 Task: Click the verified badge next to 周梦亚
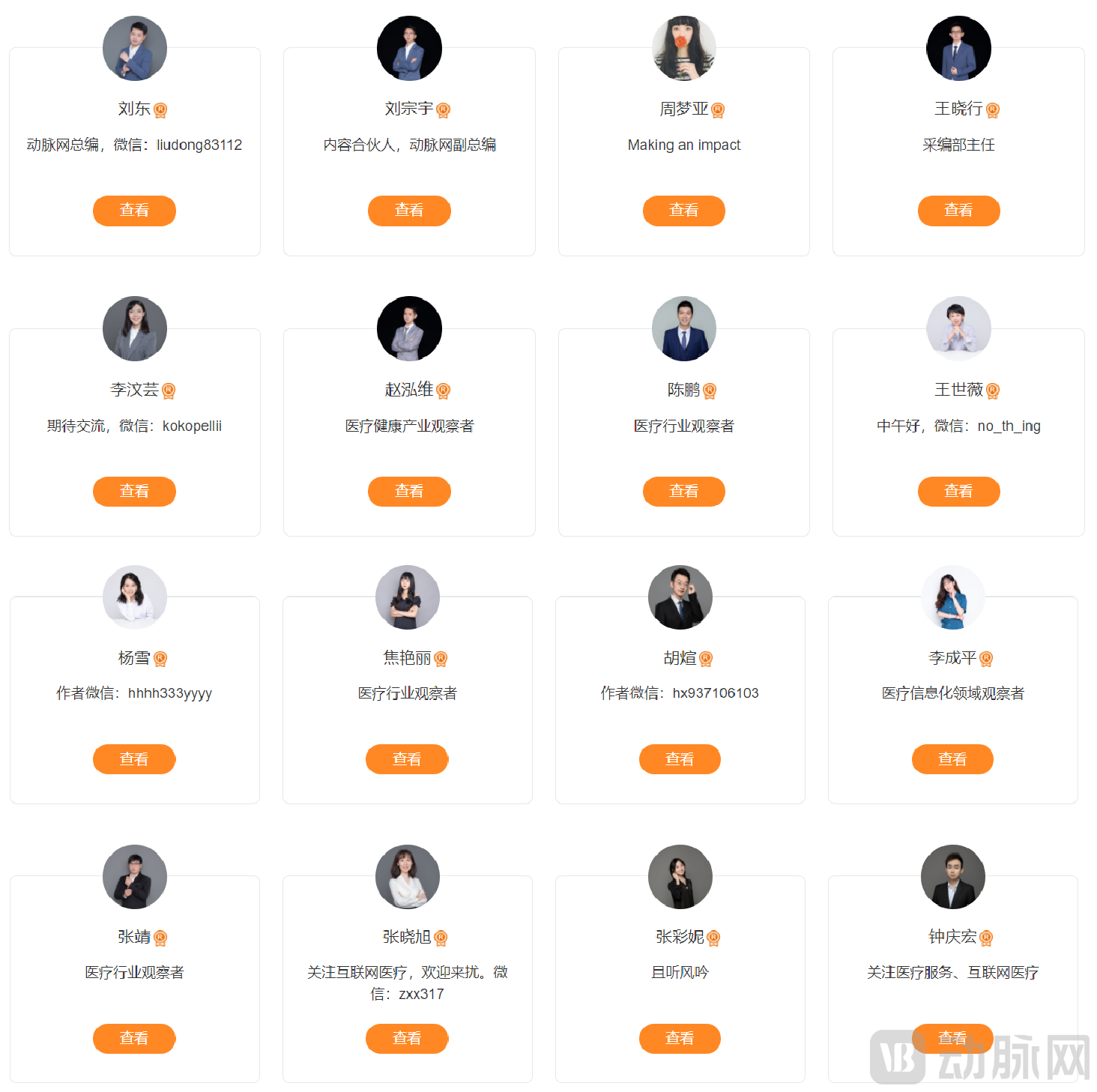click(718, 110)
